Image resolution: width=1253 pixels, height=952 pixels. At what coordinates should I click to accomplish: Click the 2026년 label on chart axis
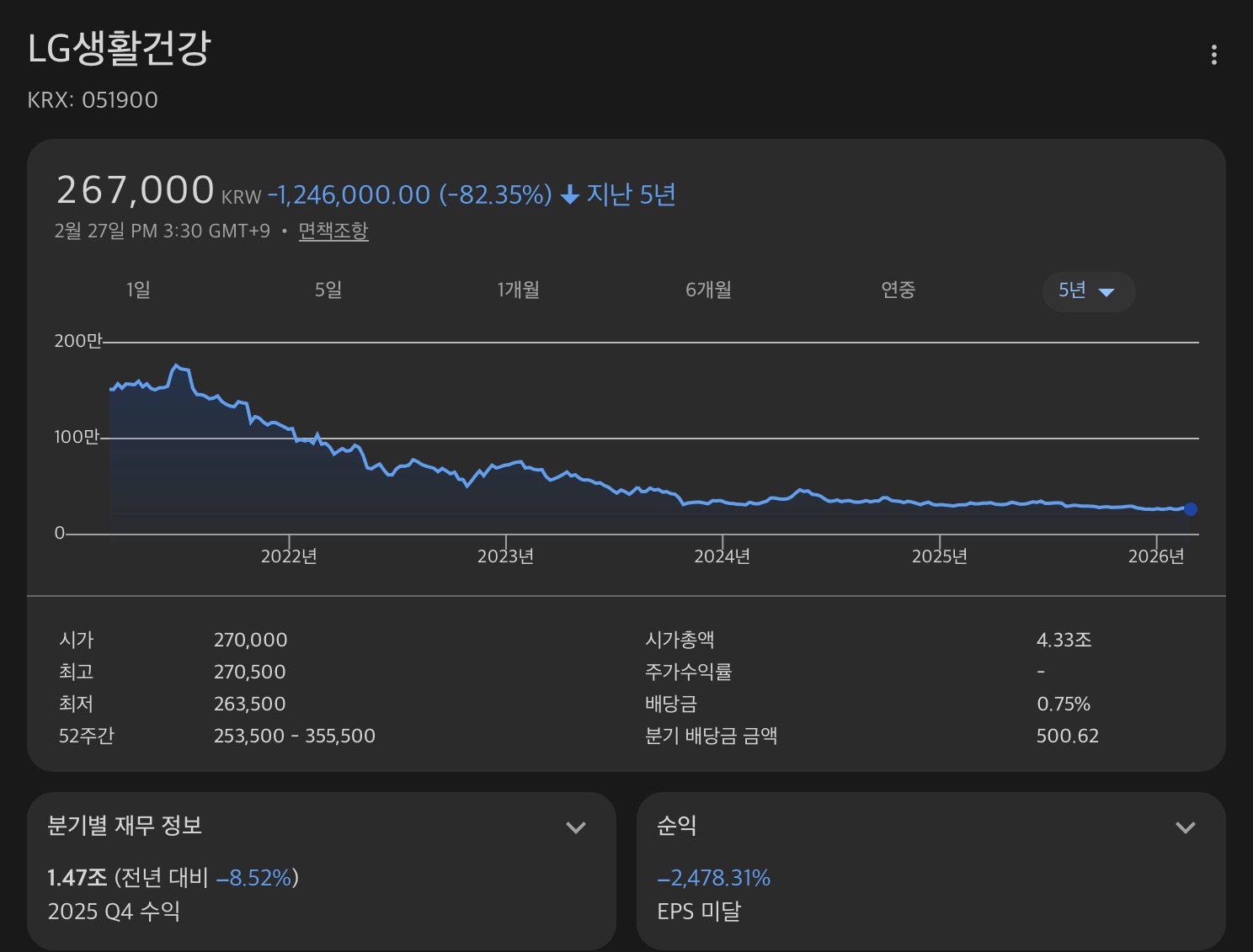click(x=1155, y=556)
